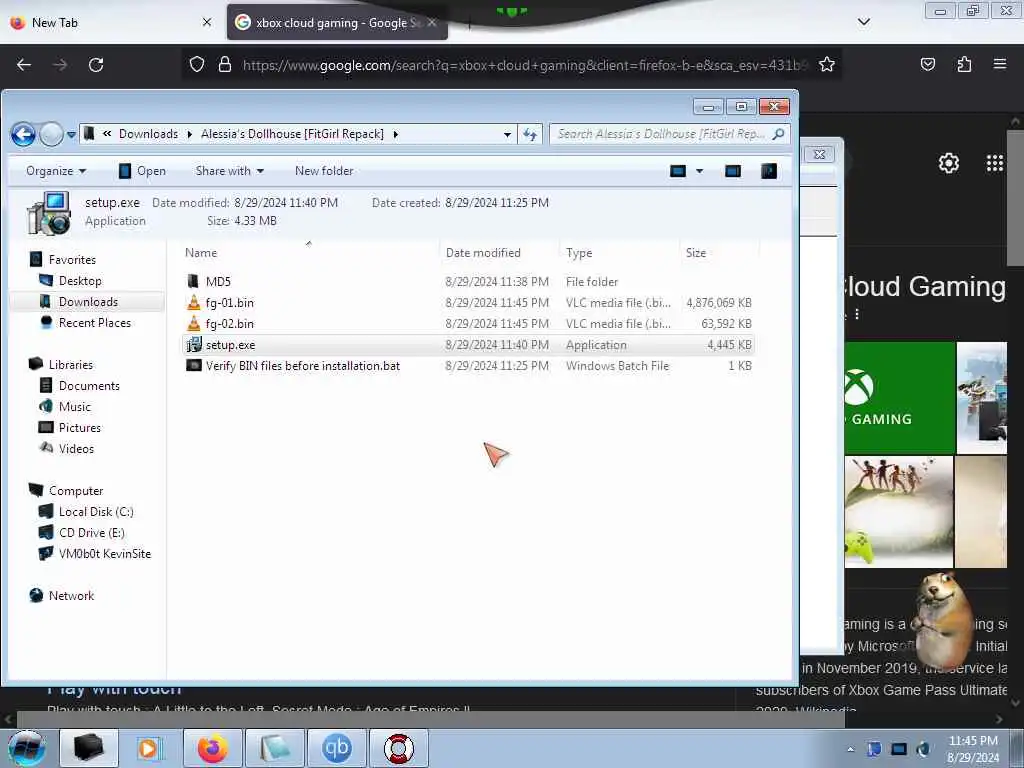
Task: Expand the Share with menu
Action: [230, 171]
